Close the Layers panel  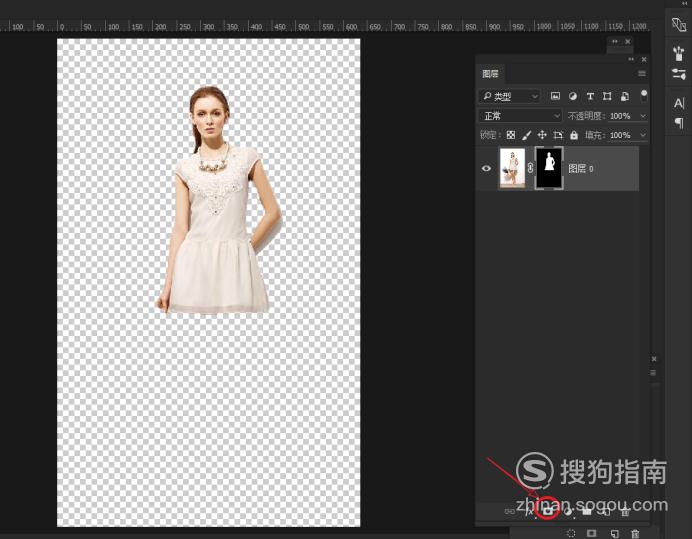[x=644, y=59]
